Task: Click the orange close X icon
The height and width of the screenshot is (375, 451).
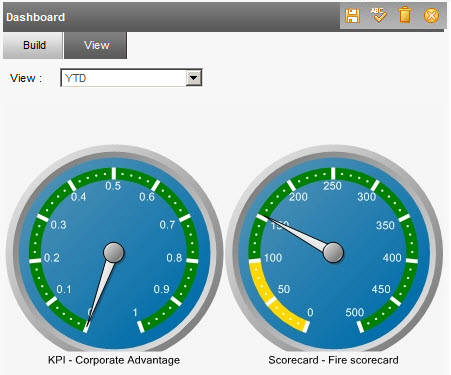Action: (431, 16)
